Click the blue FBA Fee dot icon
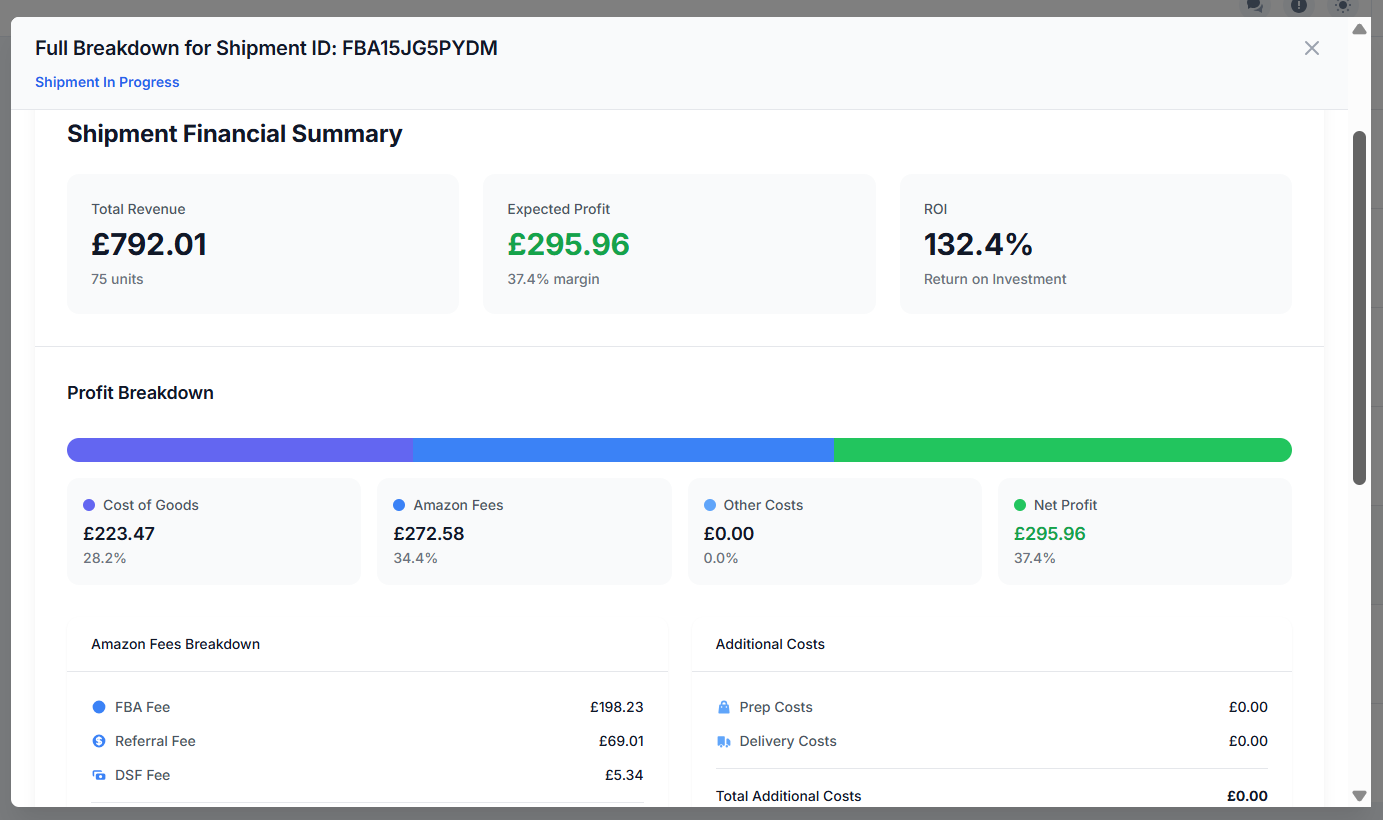The image size is (1383, 820). point(99,707)
